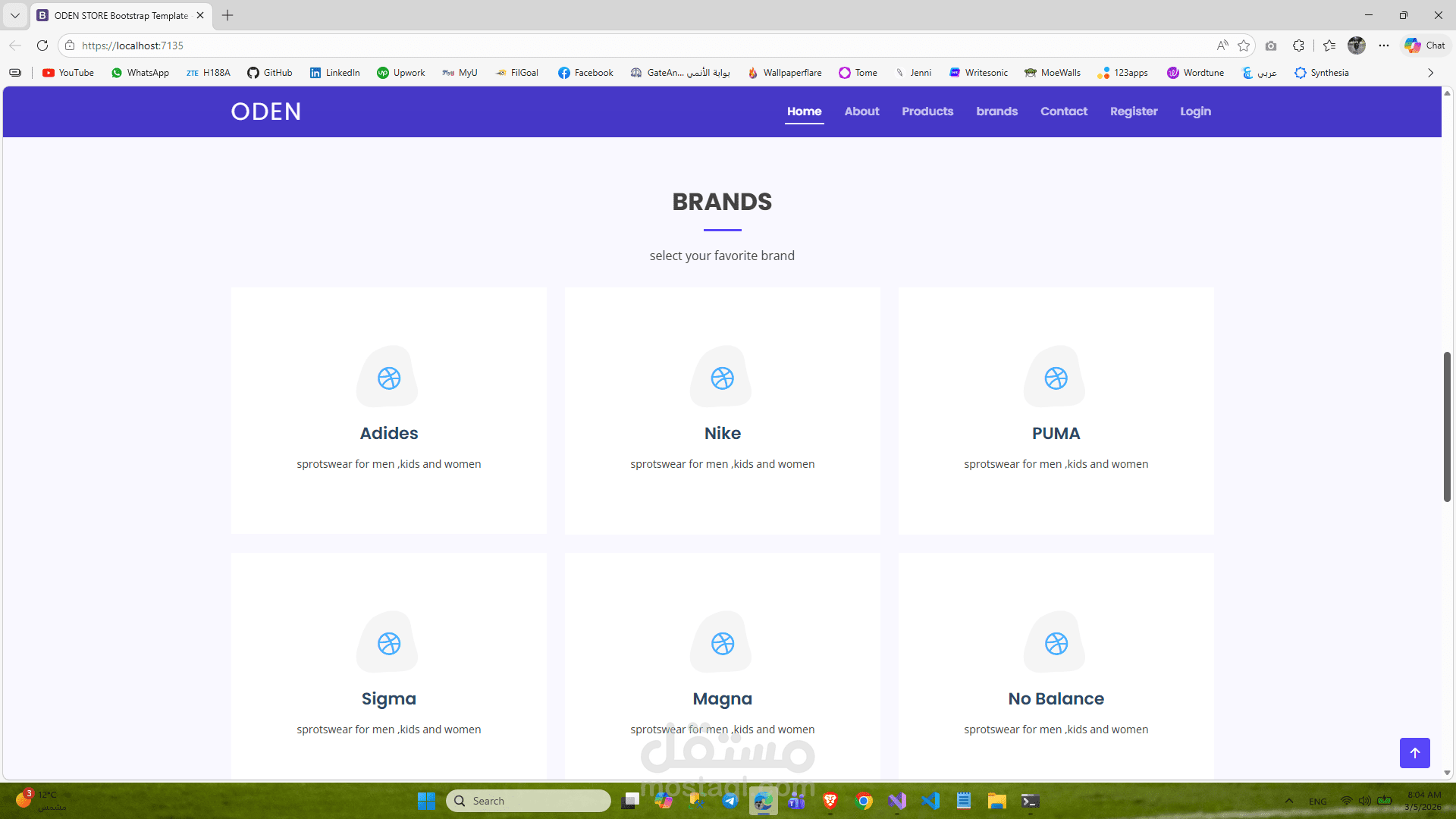Click the Adides brand dribbble icon
The width and height of the screenshot is (1456, 819).
(388, 378)
